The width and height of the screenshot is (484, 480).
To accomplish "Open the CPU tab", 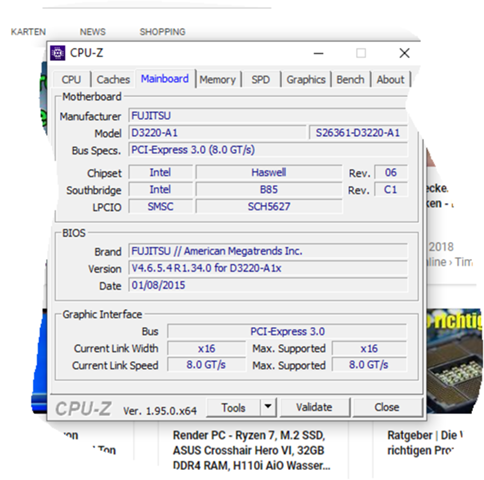I will 71,79.
